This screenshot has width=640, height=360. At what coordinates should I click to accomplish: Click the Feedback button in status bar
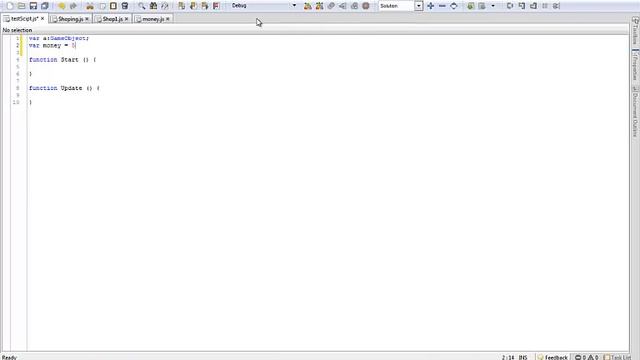553,357
